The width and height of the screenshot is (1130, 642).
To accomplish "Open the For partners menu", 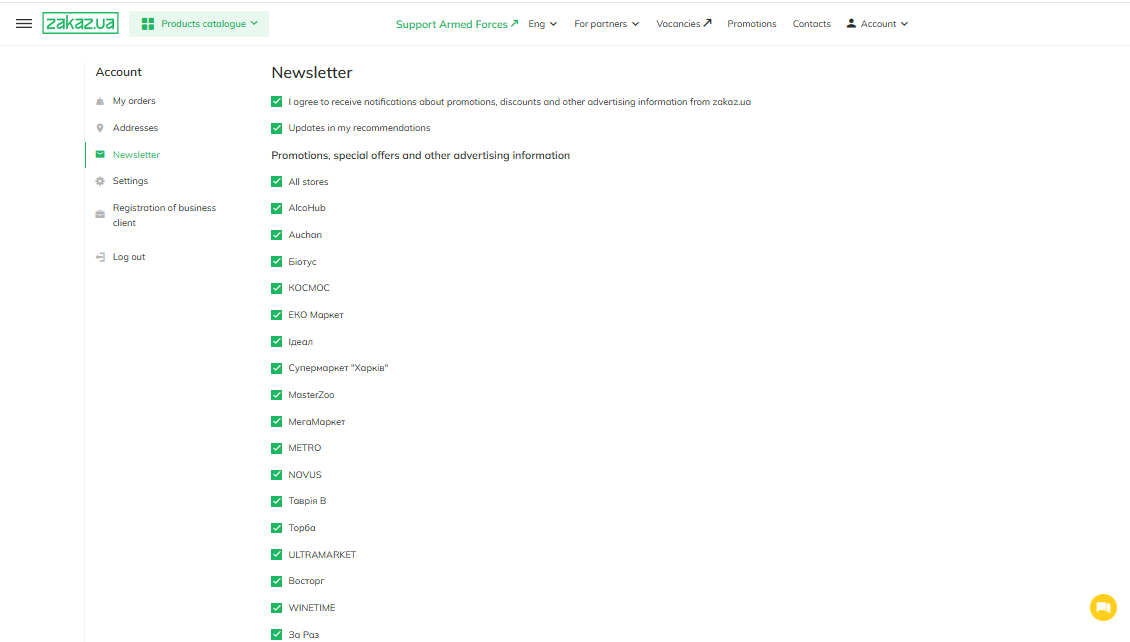I will pyautogui.click(x=606, y=24).
